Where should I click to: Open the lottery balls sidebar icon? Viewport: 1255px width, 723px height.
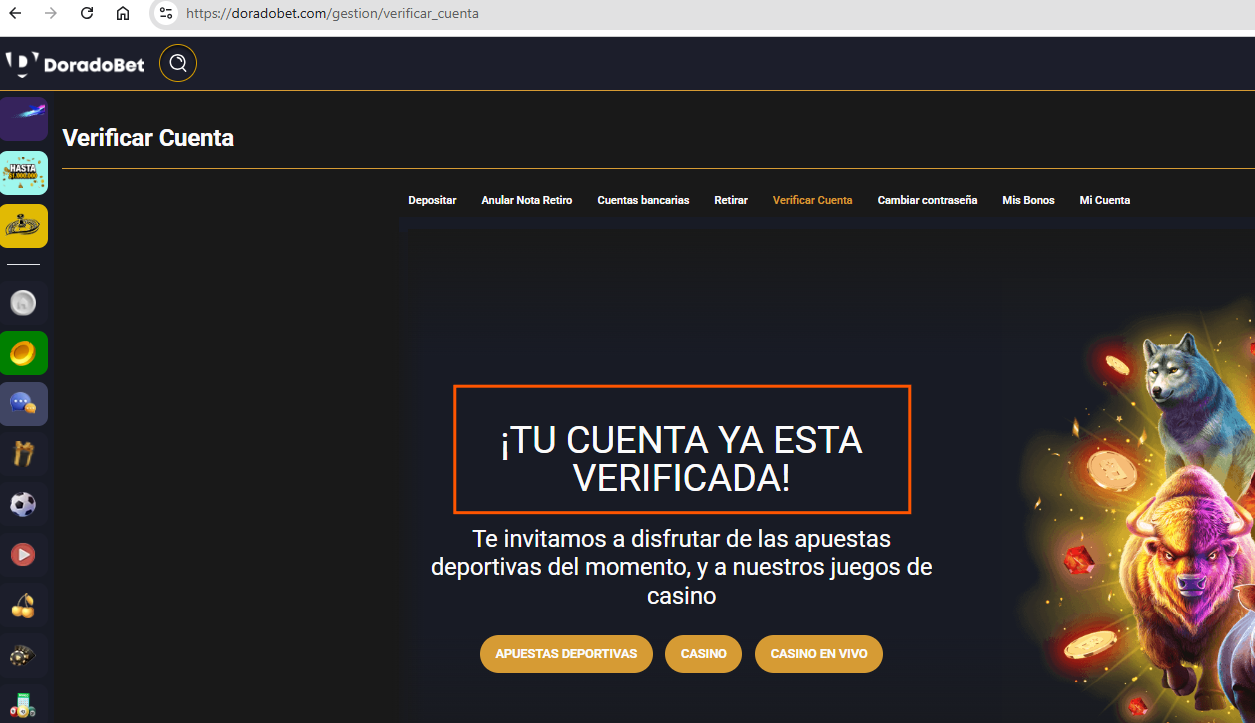pos(23,704)
